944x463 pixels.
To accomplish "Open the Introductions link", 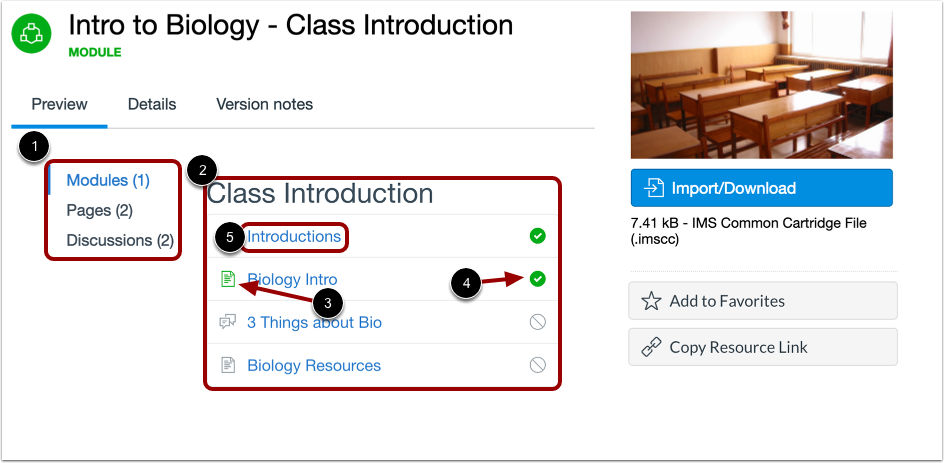I will pyautogui.click(x=294, y=237).
